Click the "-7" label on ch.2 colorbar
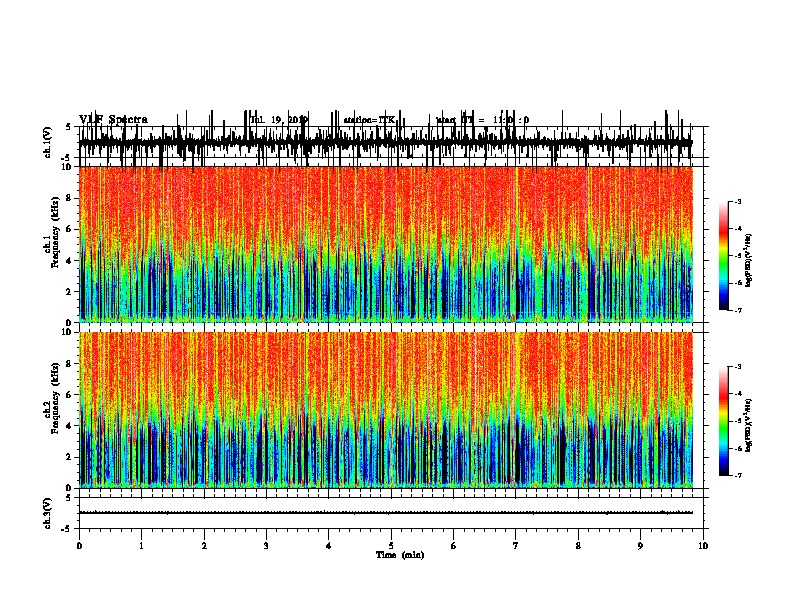Viewport: 792px width, 612px height. pyautogui.click(x=738, y=475)
